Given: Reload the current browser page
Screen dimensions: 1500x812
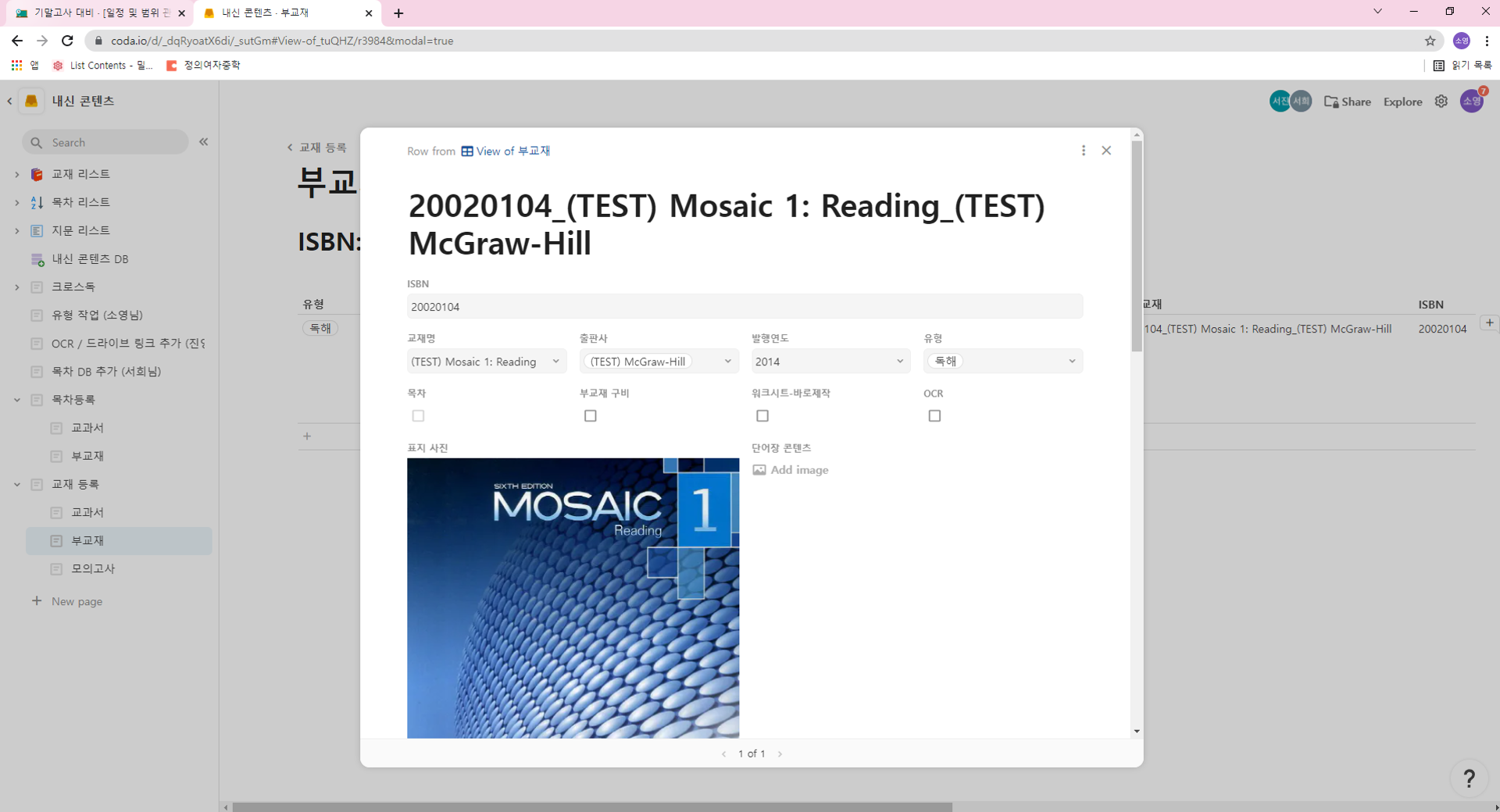Looking at the screenshot, I should 68,41.
